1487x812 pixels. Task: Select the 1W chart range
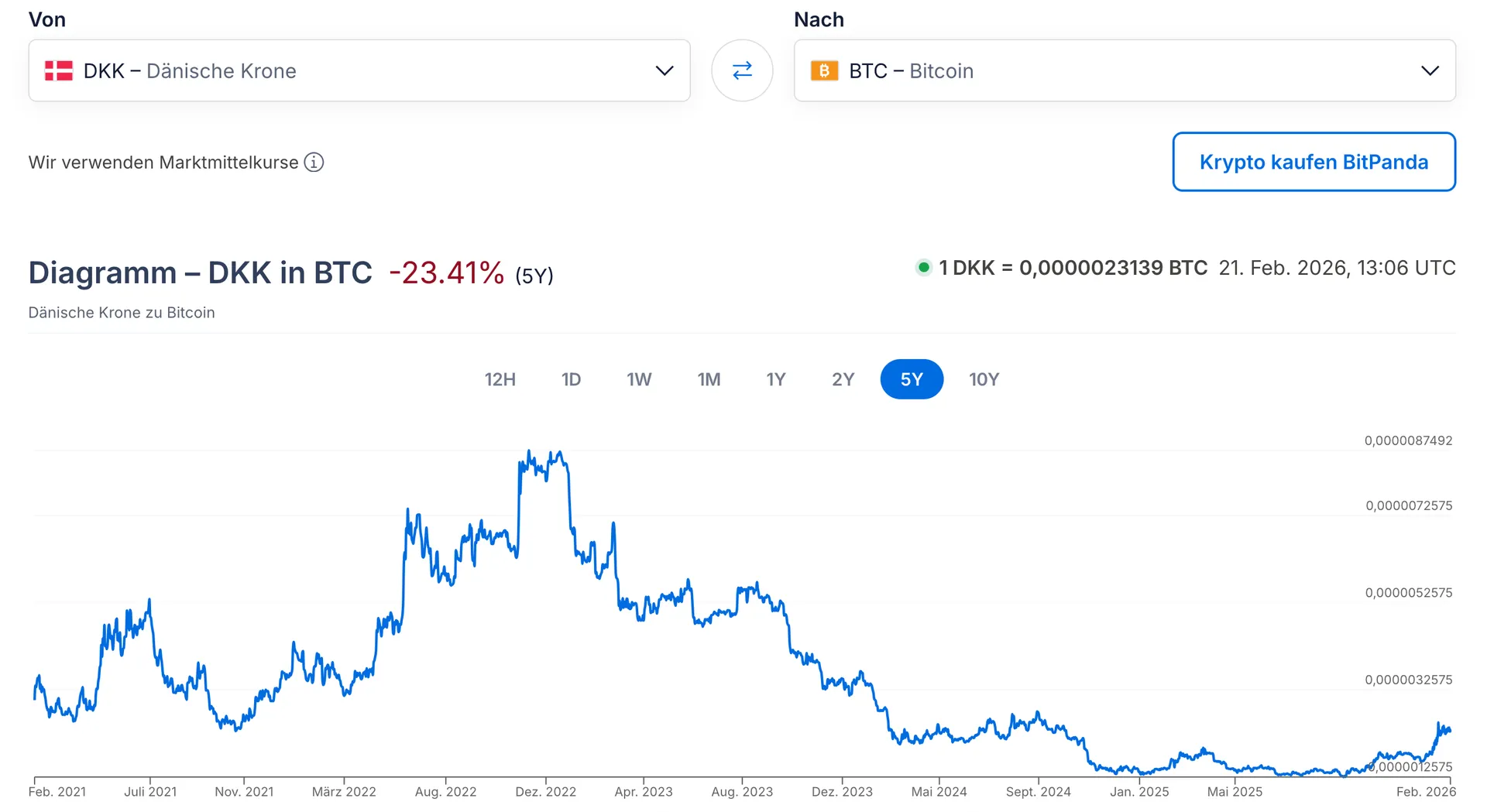[639, 379]
